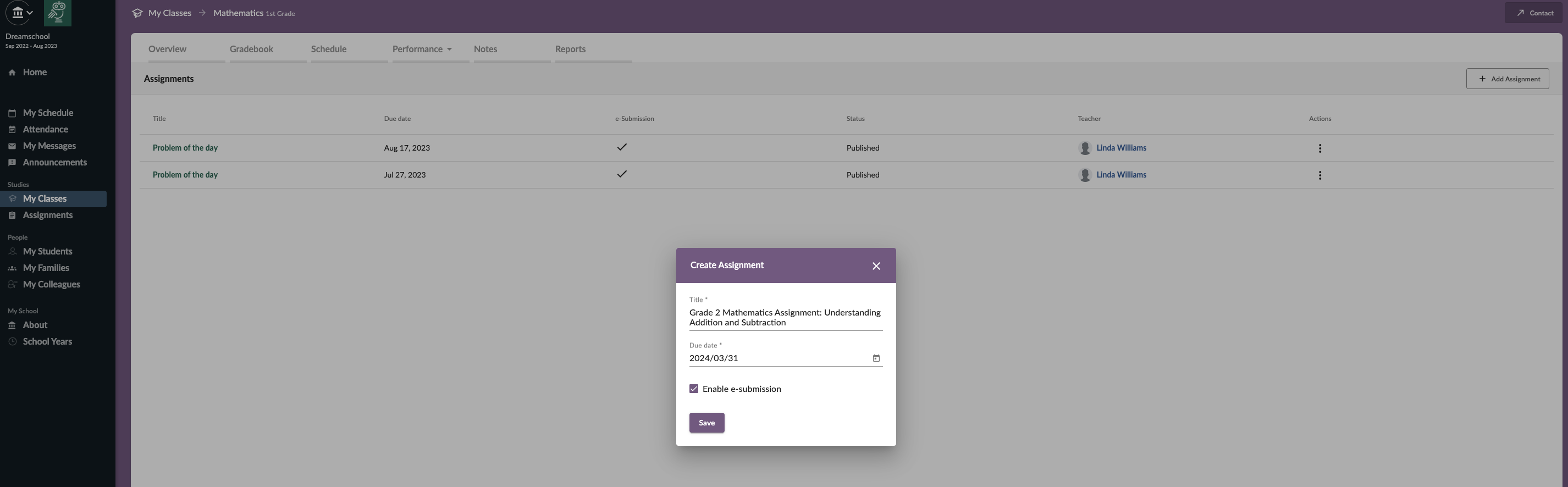Click the My Schedule calendar icon
The width and height of the screenshot is (1568, 487).
pos(12,113)
